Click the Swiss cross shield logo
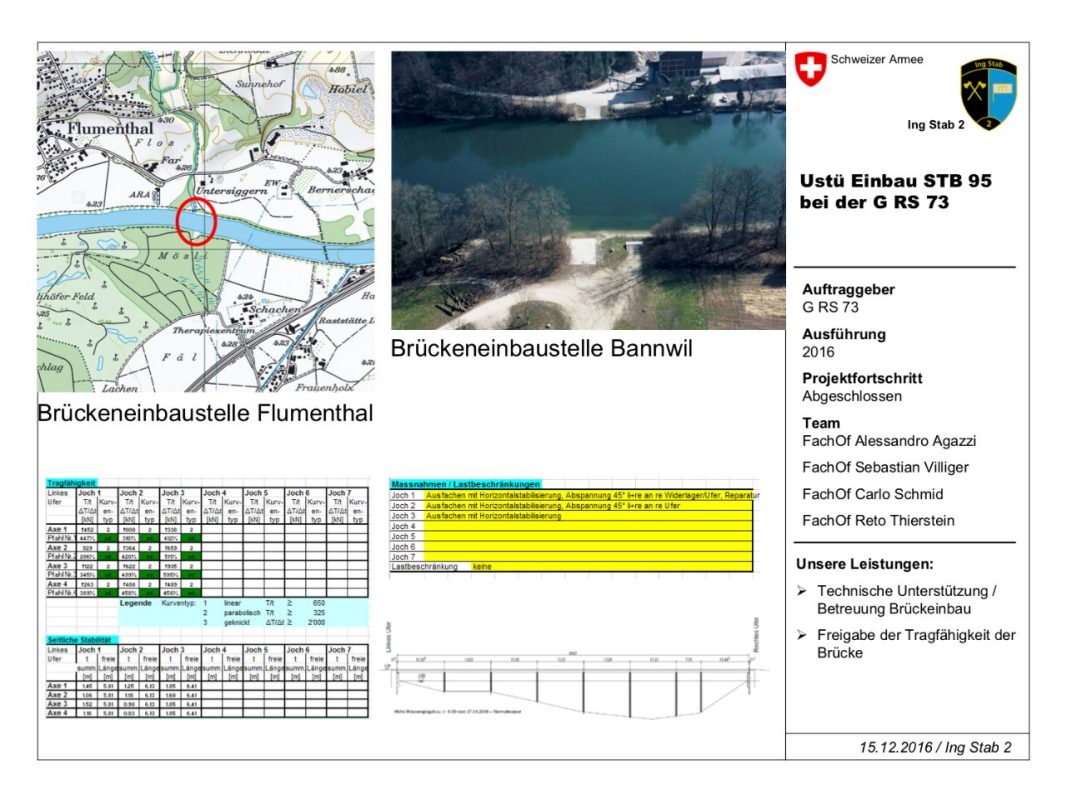1067x800 pixels. pyautogui.click(x=810, y=69)
